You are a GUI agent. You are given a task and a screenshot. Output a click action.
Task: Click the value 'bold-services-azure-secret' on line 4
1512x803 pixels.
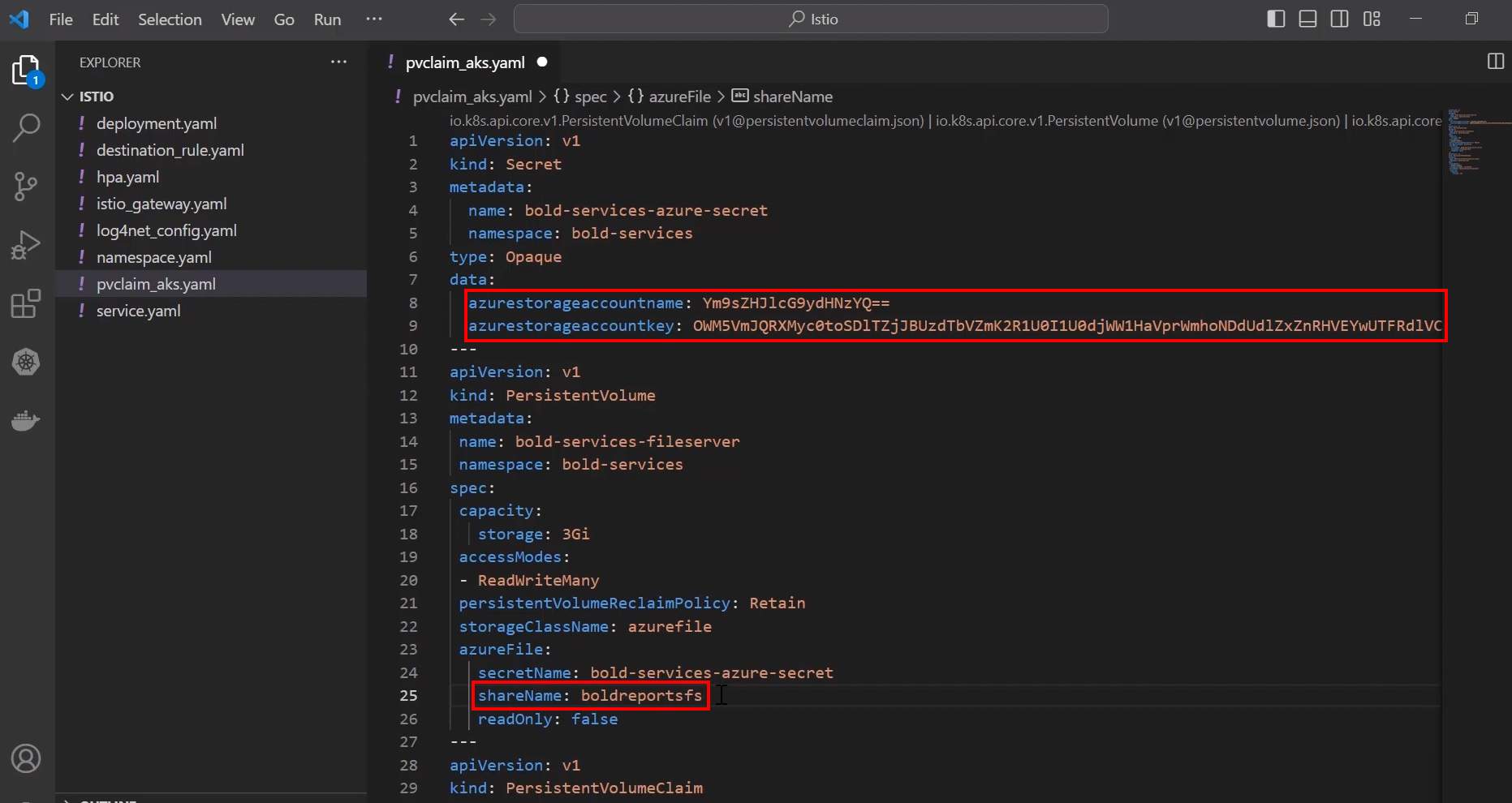[x=646, y=210]
